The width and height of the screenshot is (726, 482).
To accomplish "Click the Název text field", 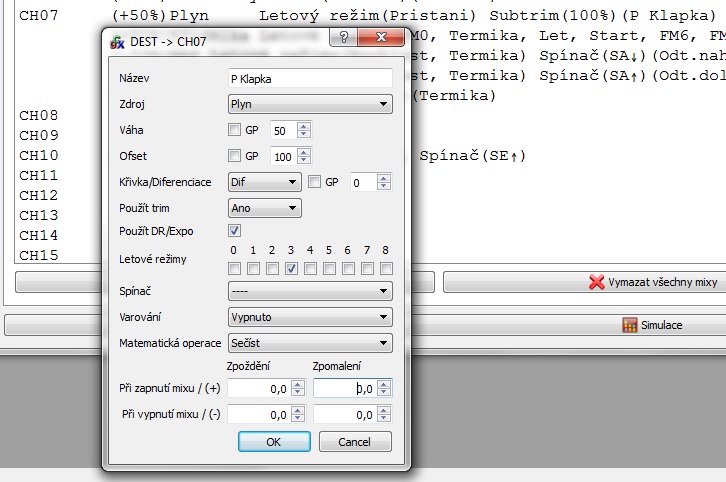I will pos(309,78).
